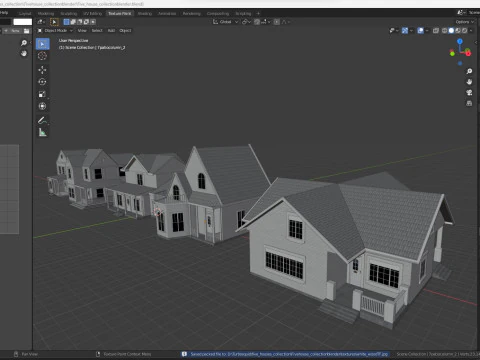Open shading options dropdown arrow
This screenshot has height=360, width=480.
pyautogui.click(x=471, y=31)
